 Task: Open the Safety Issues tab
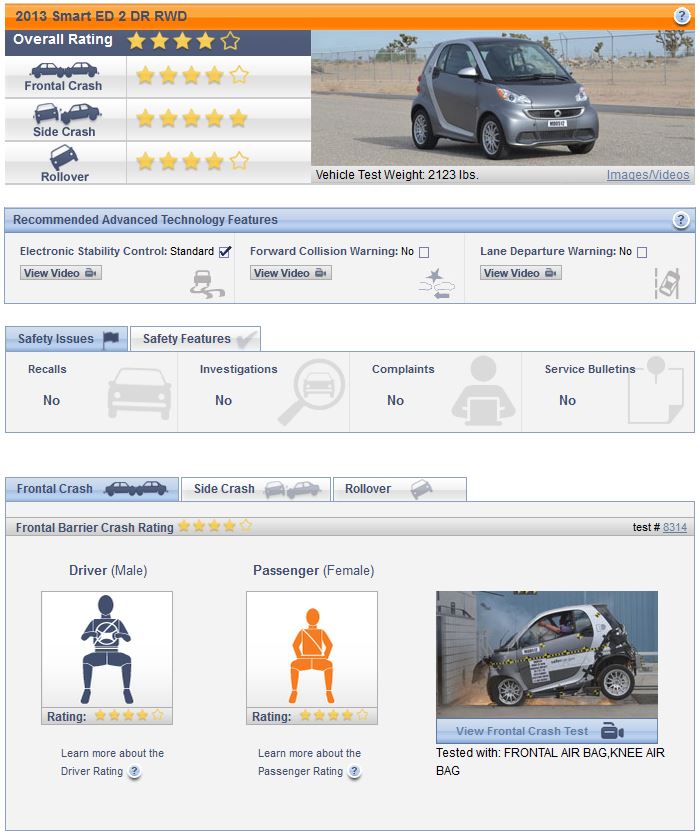(67, 339)
